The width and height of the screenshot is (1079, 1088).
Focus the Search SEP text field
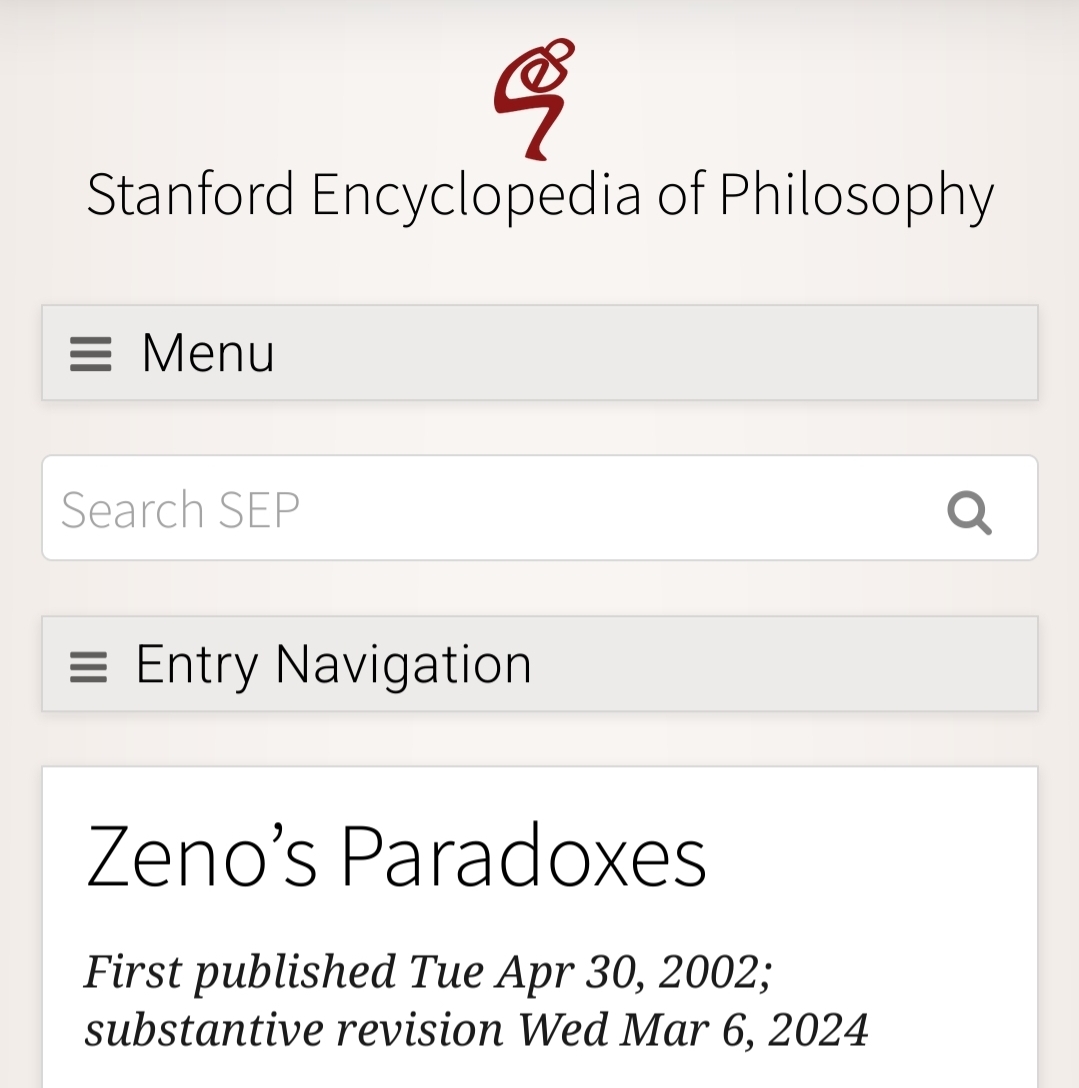coord(480,509)
